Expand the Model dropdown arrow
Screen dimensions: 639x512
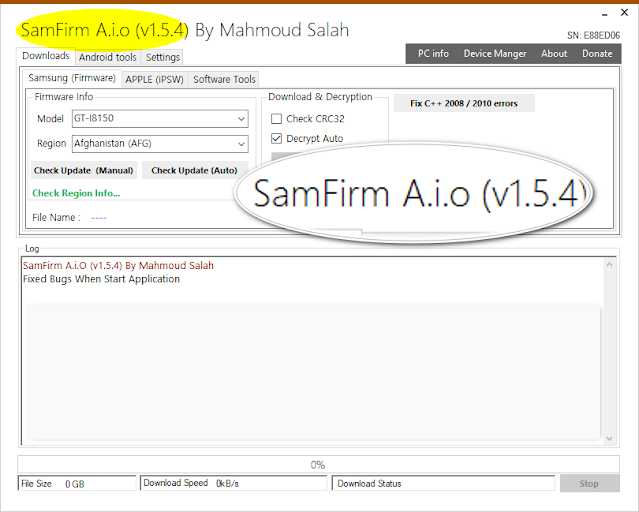[241, 119]
